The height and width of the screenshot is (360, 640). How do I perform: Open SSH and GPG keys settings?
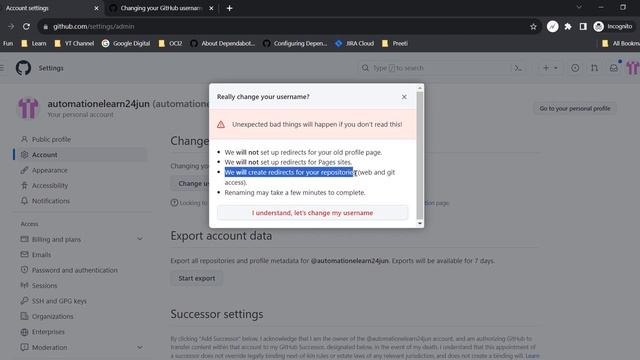(x=53, y=301)
